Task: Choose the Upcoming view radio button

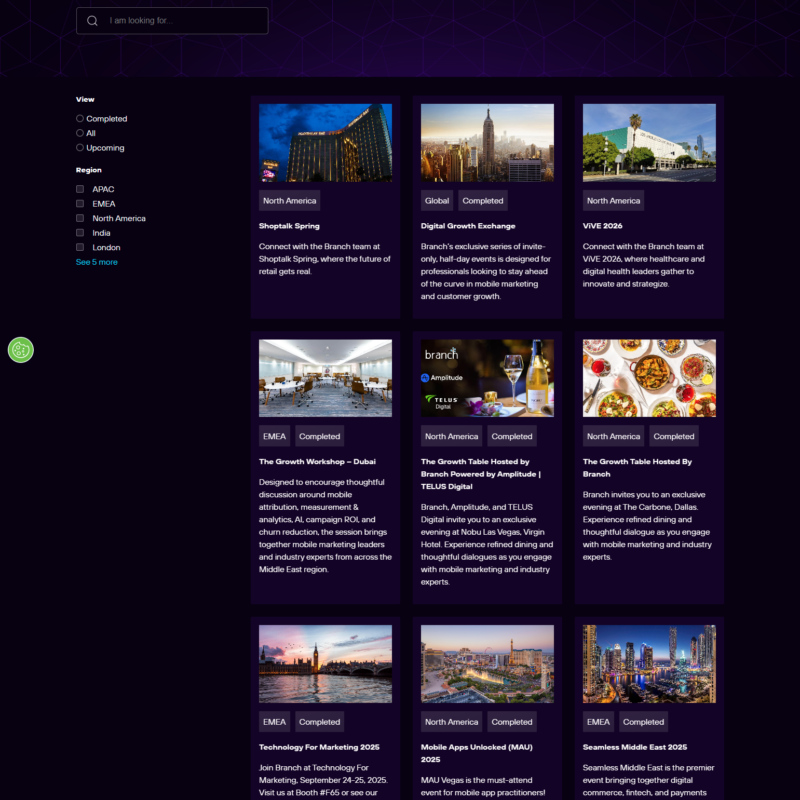Action: click(x=80, y=148)
